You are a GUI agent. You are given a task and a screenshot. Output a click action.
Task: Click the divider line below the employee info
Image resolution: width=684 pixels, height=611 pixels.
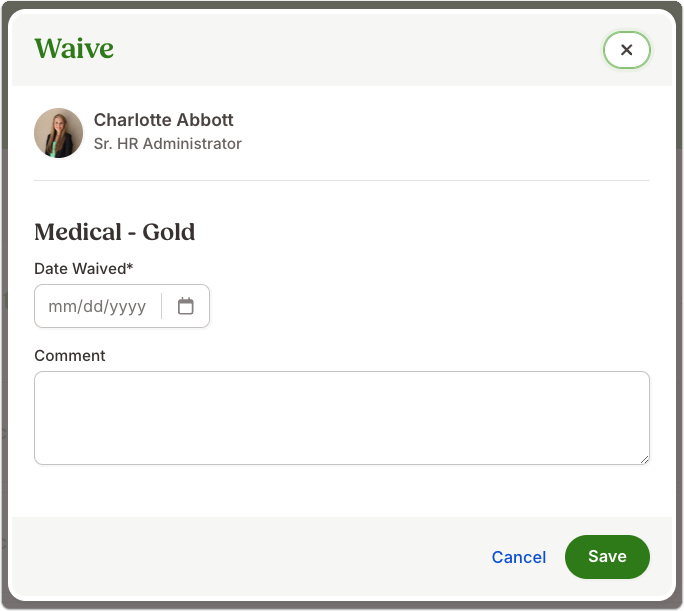click(x=342, y=180)
